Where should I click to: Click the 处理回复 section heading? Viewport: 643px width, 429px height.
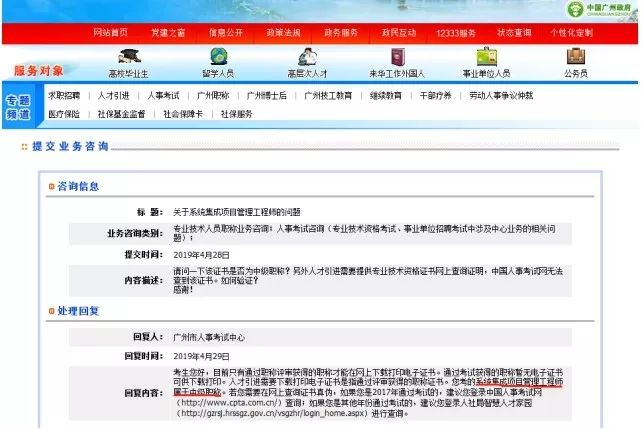tap(78, 311)
